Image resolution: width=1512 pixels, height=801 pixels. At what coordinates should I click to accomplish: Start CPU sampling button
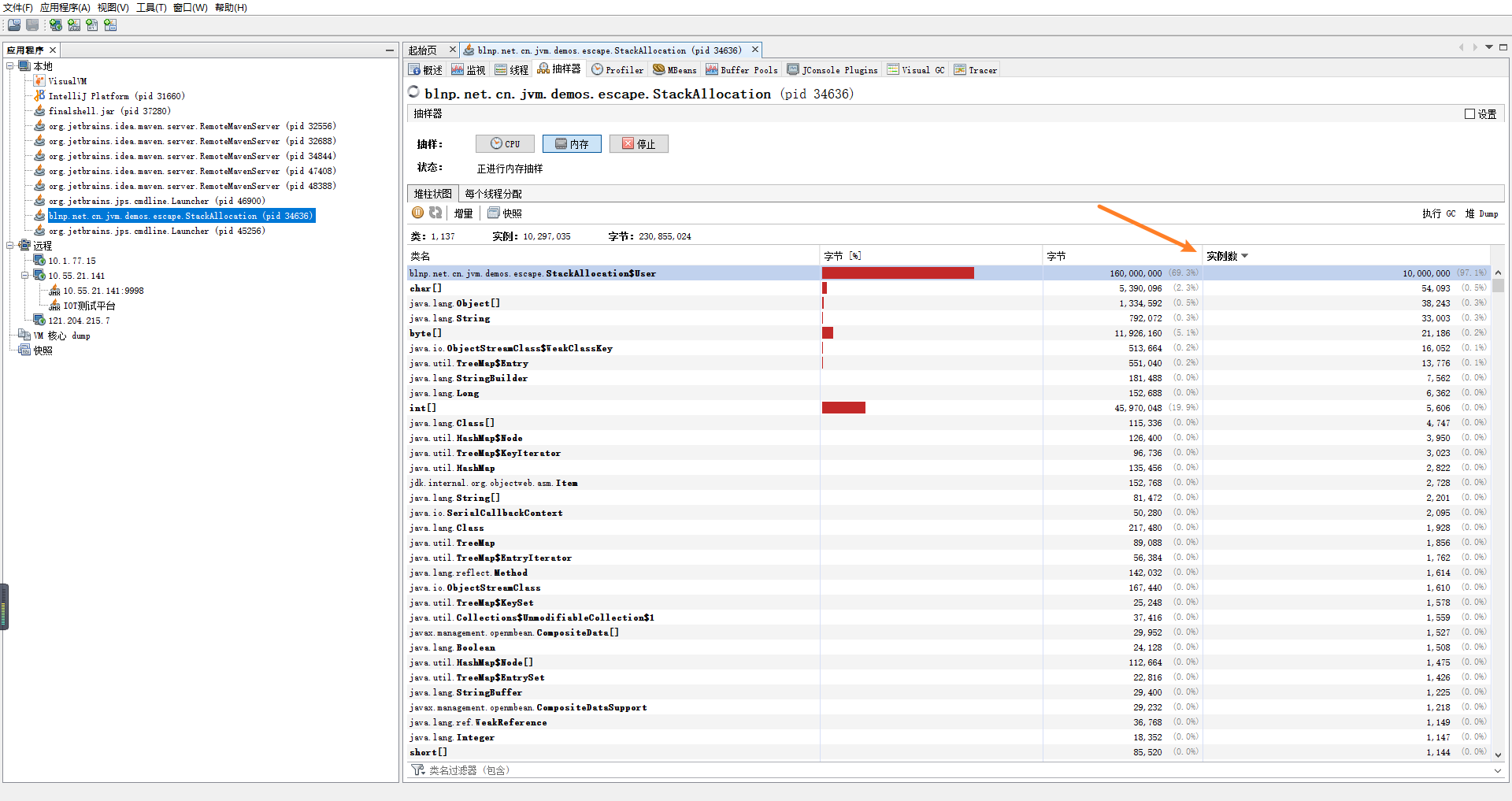coord(505,144)
